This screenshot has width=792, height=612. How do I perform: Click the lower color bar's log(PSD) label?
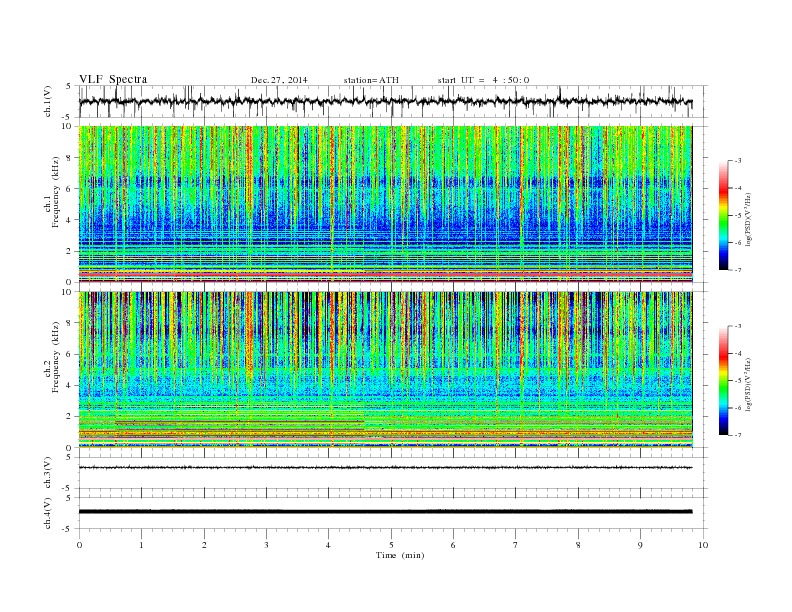point(749,384)
